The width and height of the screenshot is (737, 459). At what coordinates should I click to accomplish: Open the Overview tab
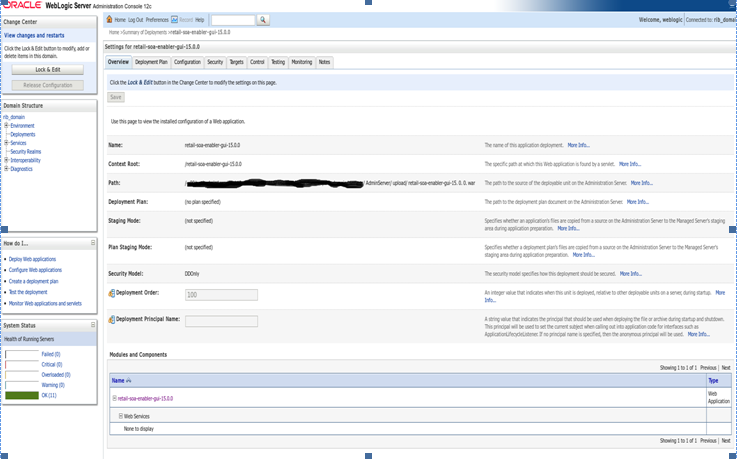(118, 62)
